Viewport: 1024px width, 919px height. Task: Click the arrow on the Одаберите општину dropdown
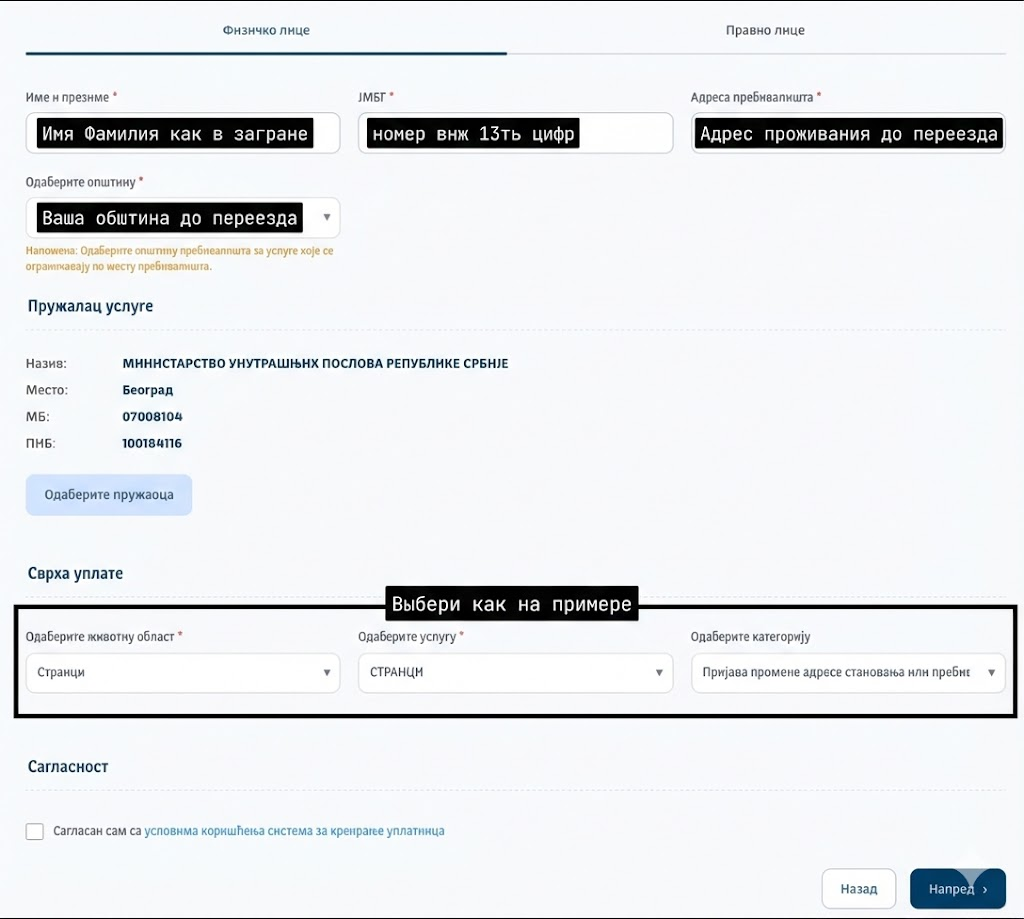click(327, 217)
